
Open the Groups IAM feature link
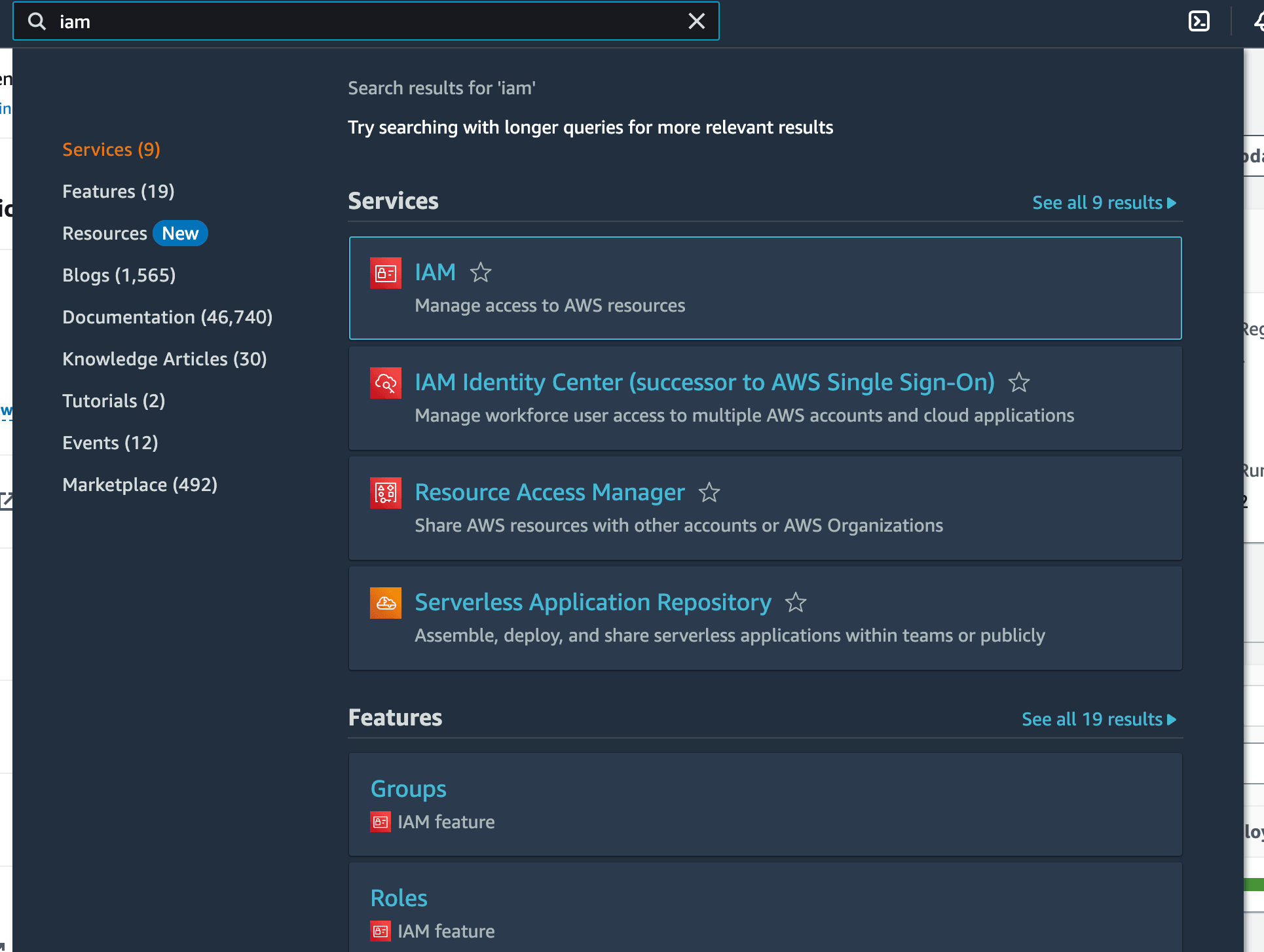click(x=408, y=789)
